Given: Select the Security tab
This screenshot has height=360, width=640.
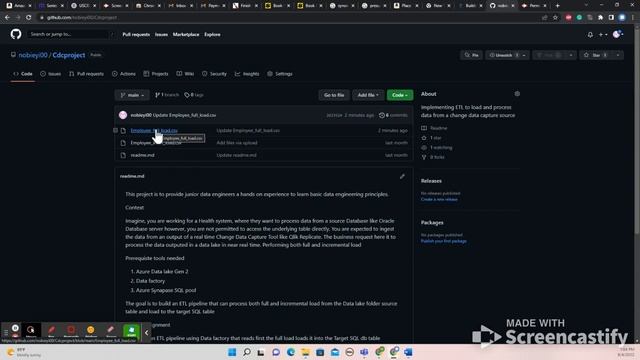Looking at the screenshot, I should pos(214,74).
